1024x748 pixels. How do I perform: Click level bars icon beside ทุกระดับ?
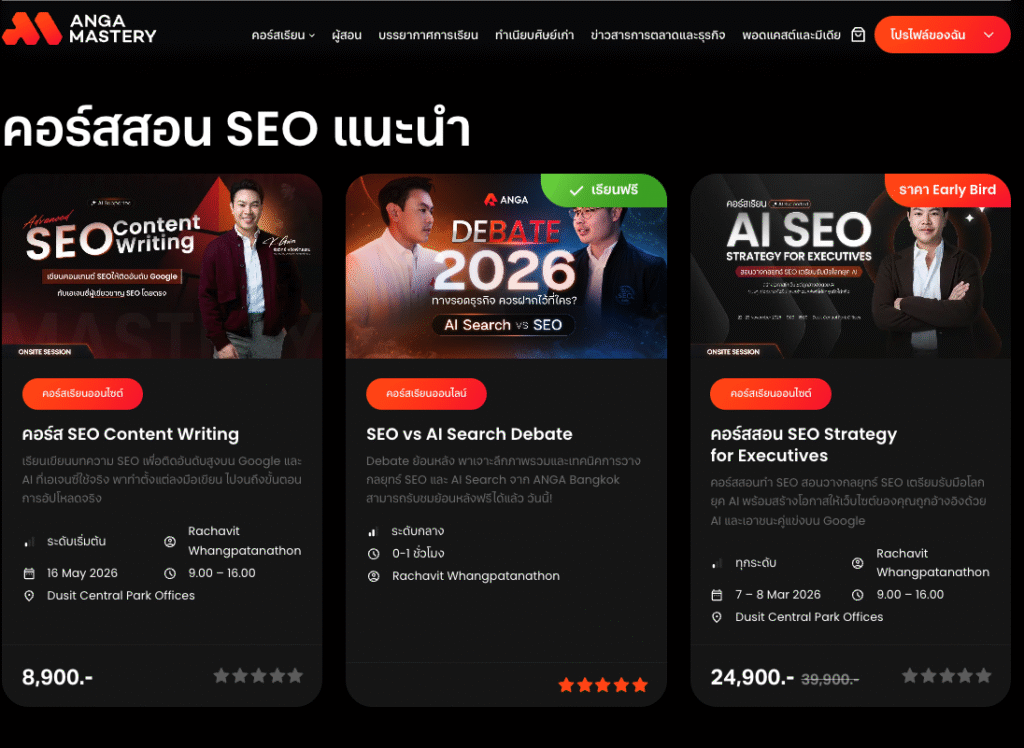(717, 563)
